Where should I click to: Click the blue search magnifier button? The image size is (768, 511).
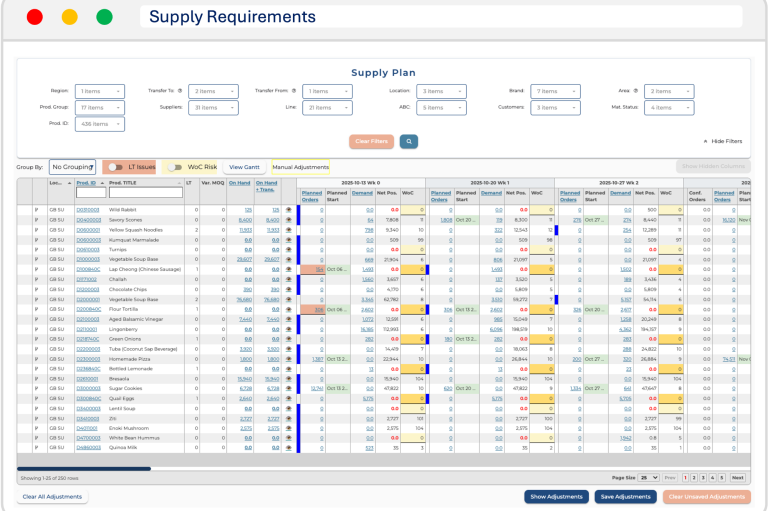[408, 142]
